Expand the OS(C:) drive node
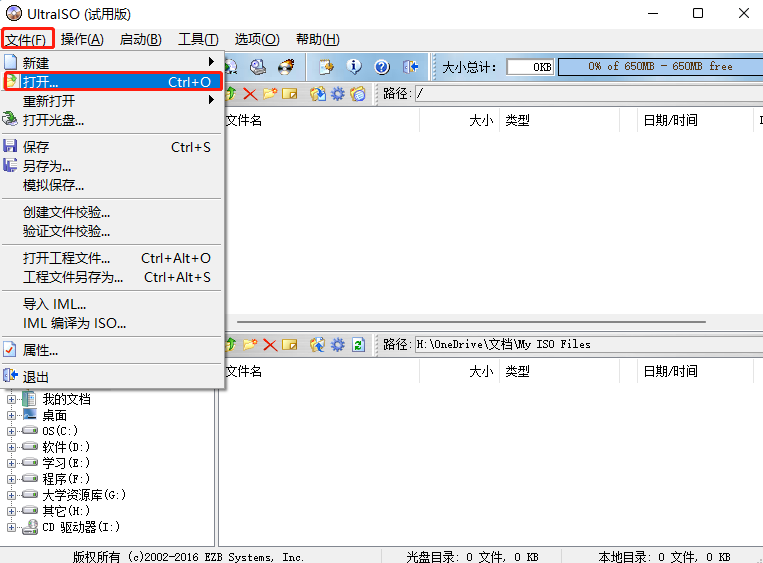 (x=11, y=431)
